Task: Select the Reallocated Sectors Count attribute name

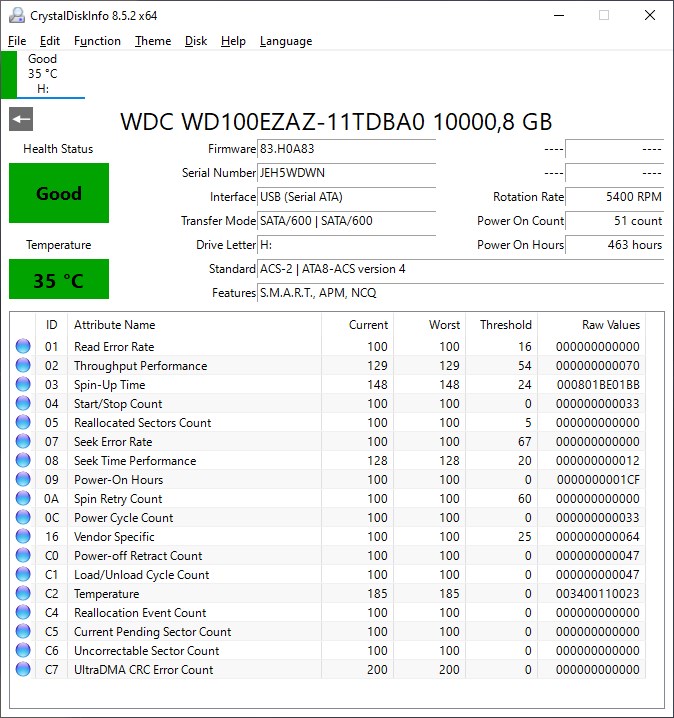Action: (142, 423)
